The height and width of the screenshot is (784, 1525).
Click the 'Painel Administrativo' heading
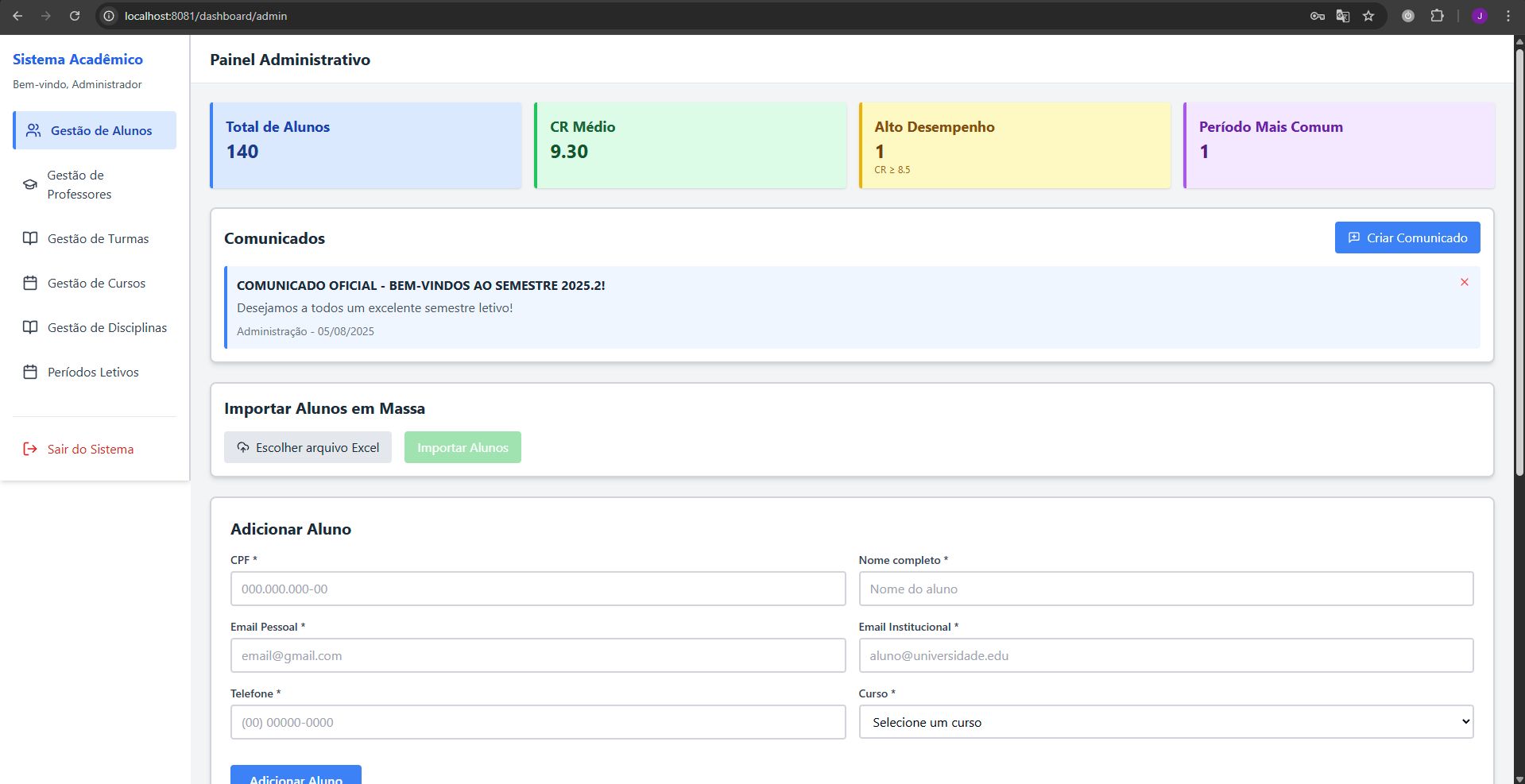tap(290, 60)
